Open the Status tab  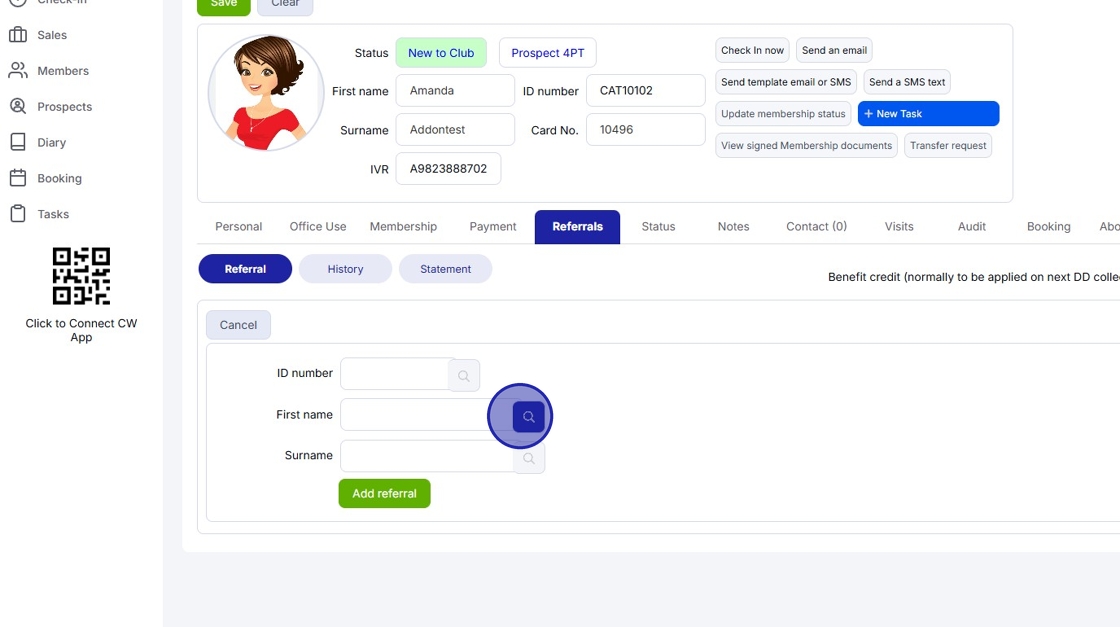coord(658,226)
